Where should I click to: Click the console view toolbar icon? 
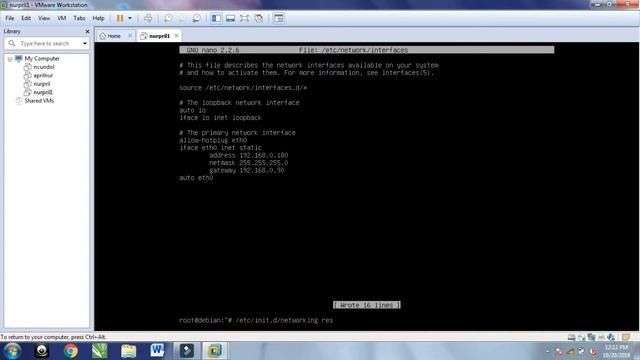click(x=279, y=18)
